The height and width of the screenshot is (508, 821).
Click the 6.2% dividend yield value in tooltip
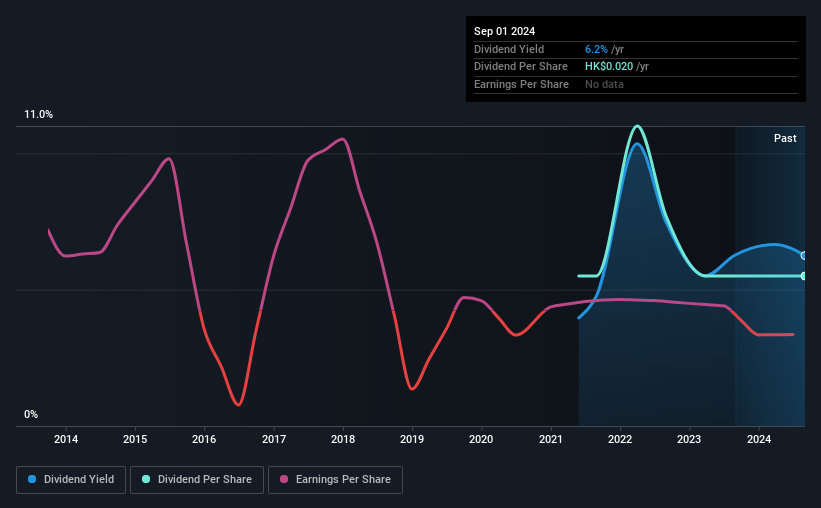[x=596, y=49]
